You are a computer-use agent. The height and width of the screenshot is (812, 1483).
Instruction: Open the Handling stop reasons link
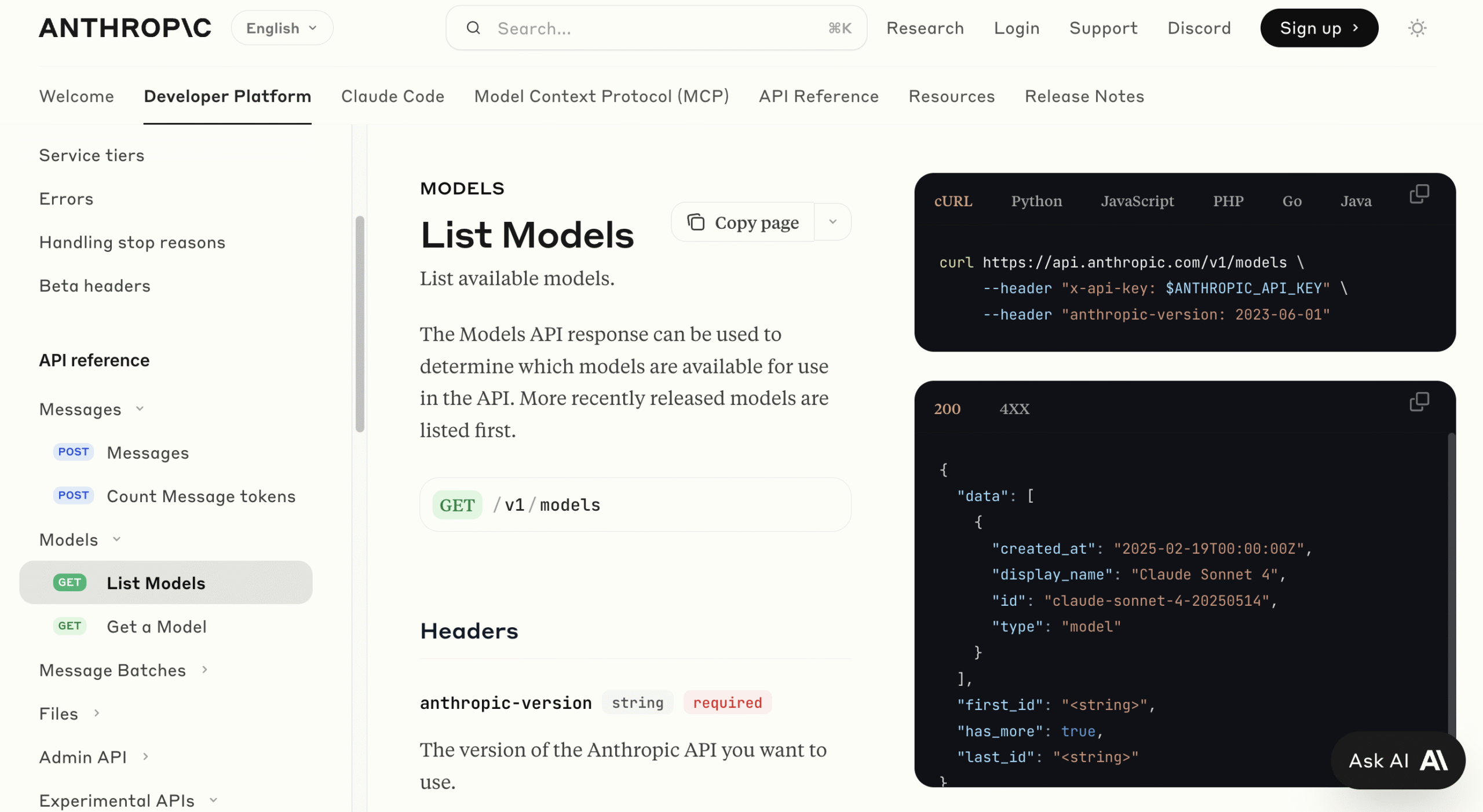(132, 242)
